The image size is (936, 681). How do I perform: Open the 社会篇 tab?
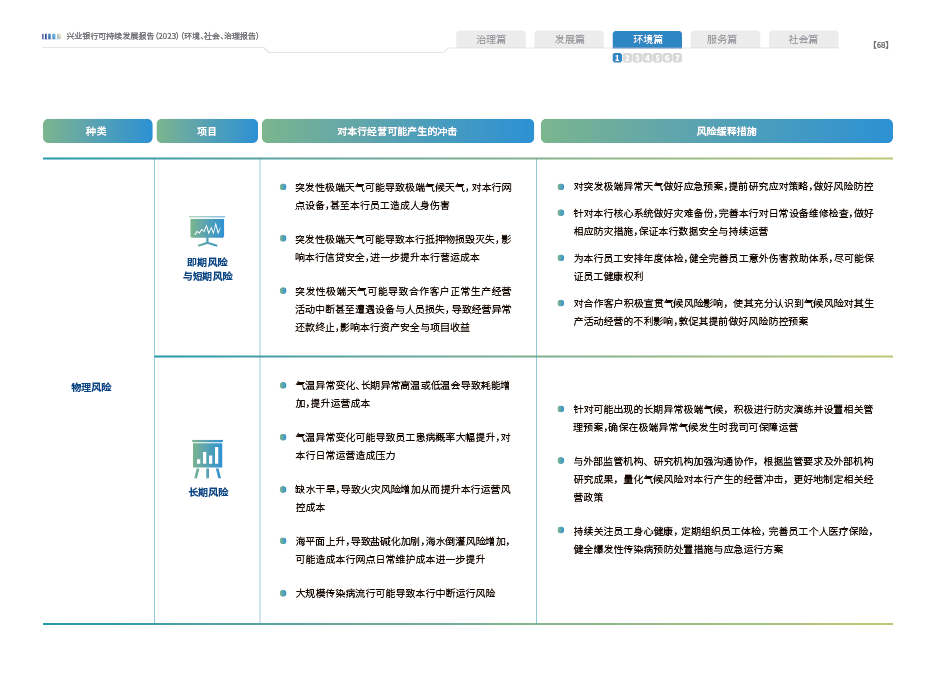(x=803, y=40)
